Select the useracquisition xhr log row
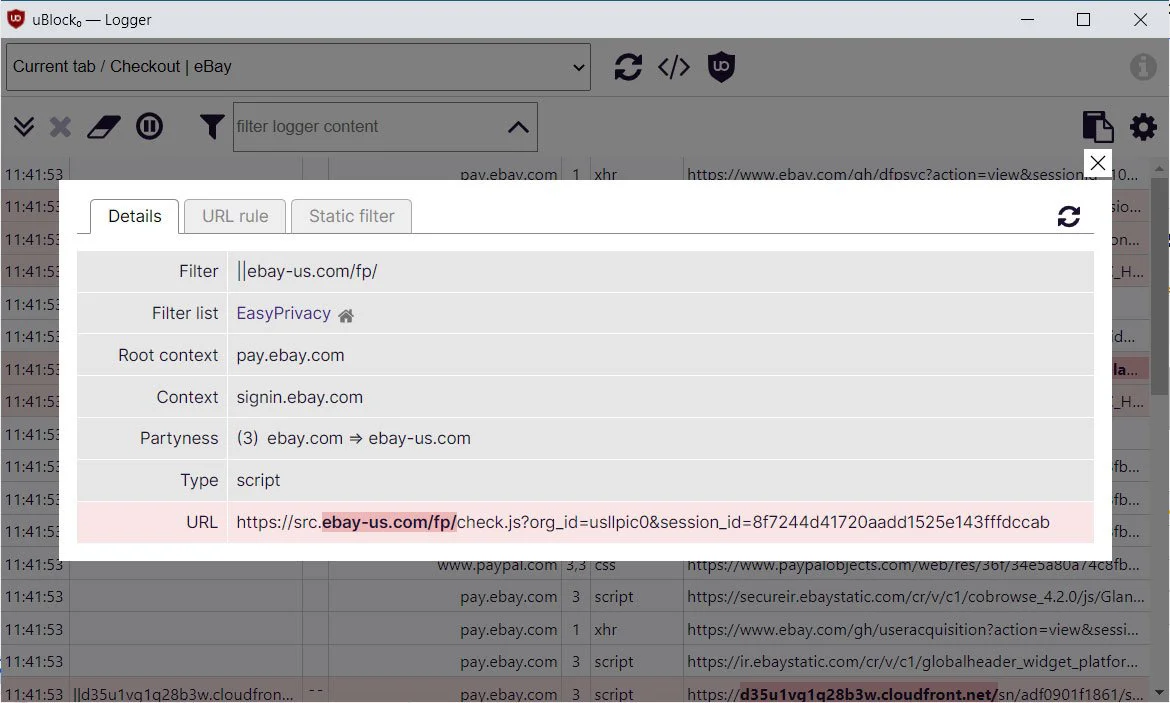Viewport: 1170px width, 703px height. 575,630
